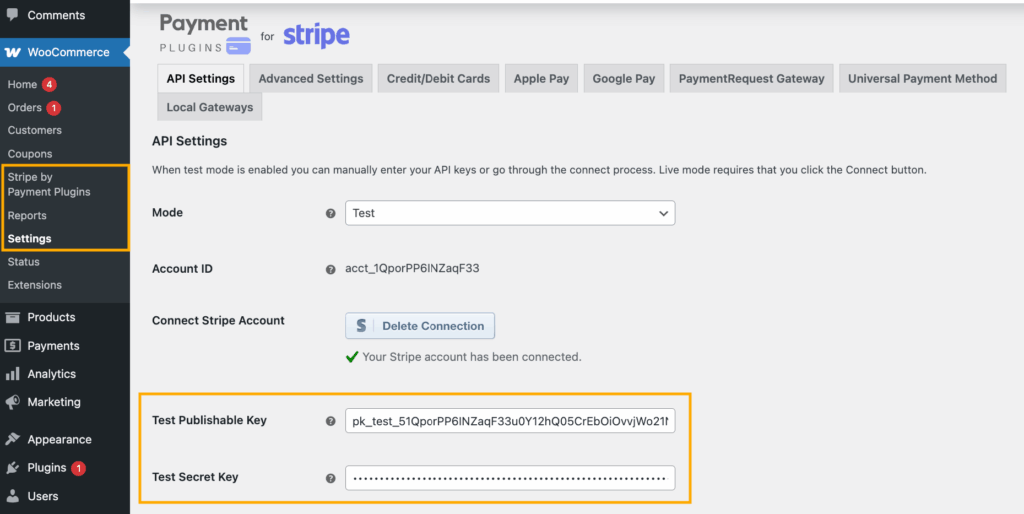
Task: Click the help icon next to Account ID
Action: (x=330, y=269)
